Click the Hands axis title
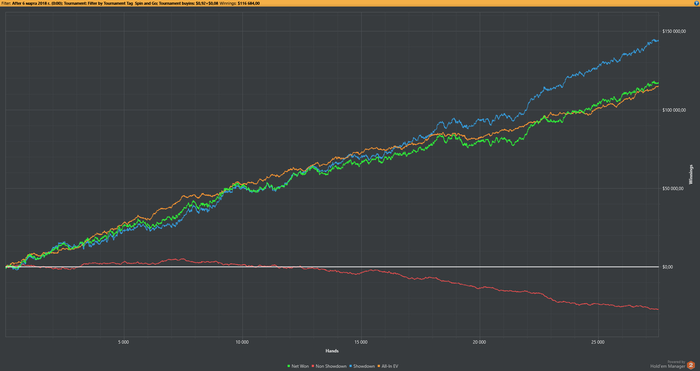Image resolution: width=700 pixels, height=371 pixels. click(332, 351)
